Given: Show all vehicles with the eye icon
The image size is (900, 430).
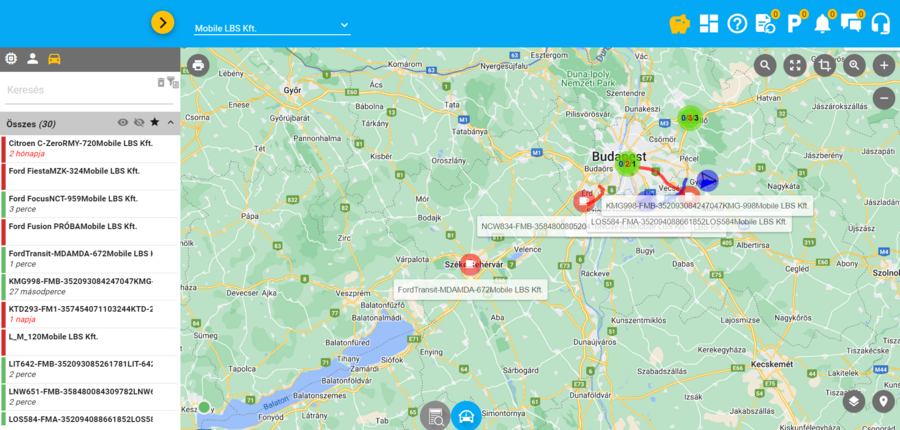Looking at the screenshot, I should coord(123,122).
